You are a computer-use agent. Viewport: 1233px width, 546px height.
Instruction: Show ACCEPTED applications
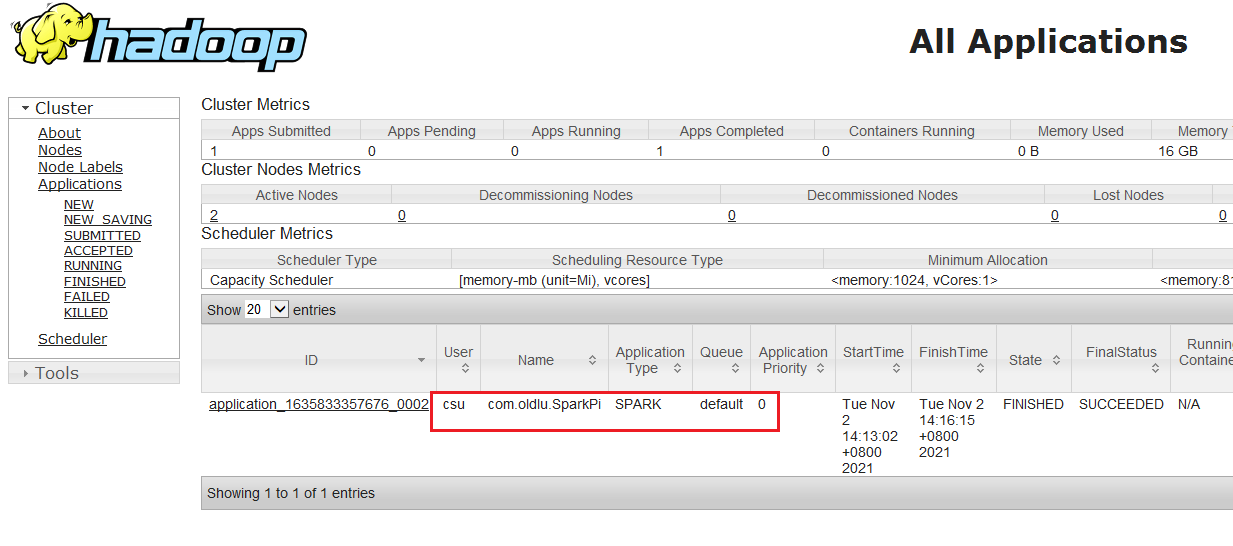click(x=98, y=251)
